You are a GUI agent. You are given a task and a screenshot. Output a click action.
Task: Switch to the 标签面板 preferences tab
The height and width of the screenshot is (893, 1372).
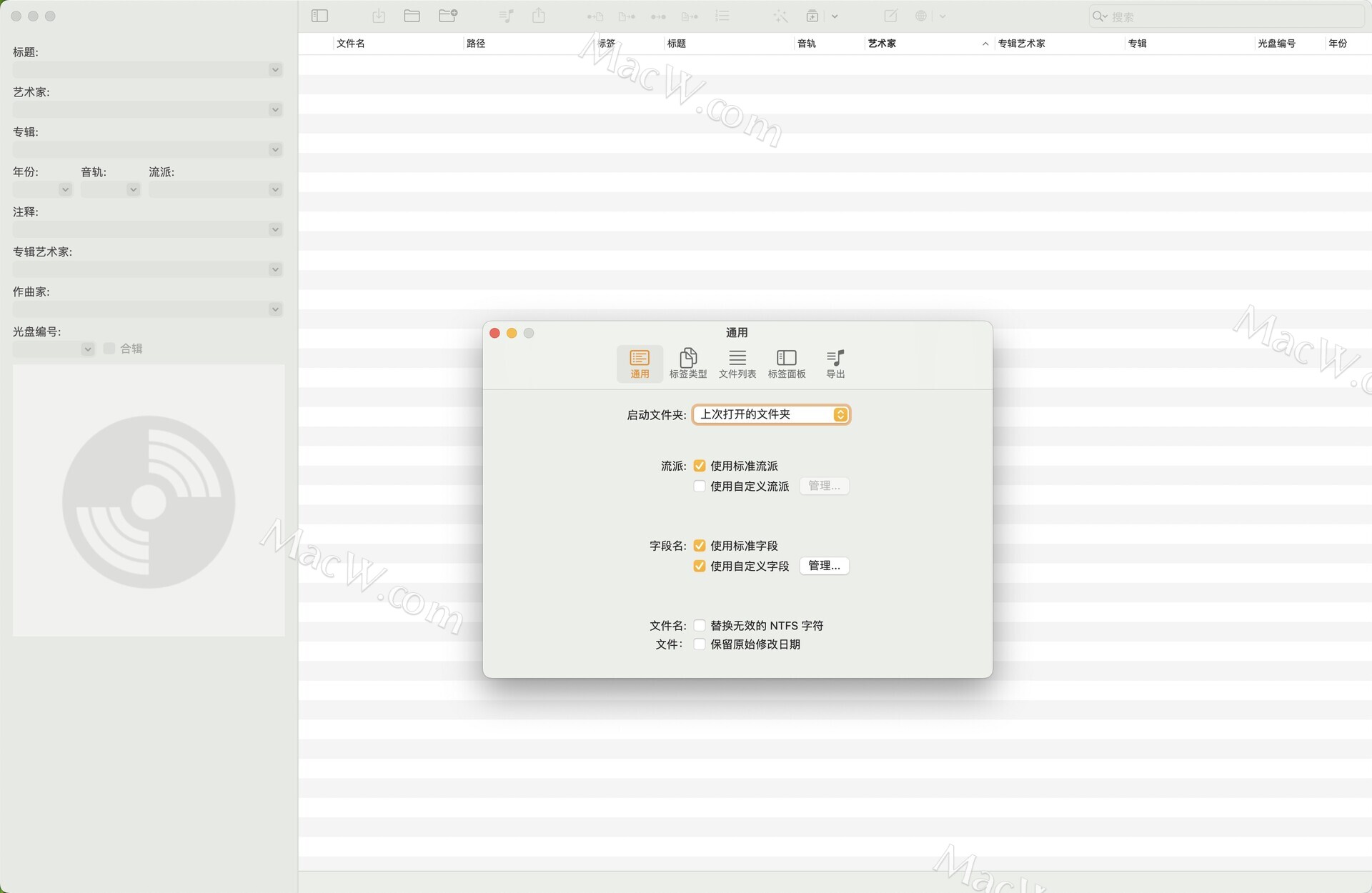(787, 364)
